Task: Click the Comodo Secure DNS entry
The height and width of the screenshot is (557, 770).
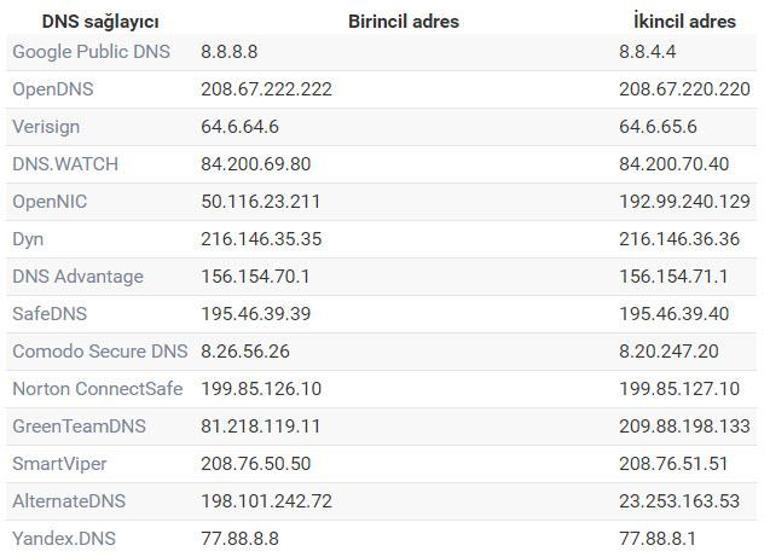Action: tap(100, 351)
